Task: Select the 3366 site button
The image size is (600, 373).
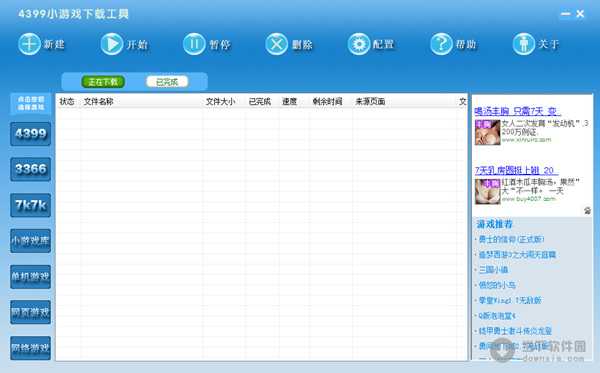Action: coord(31,169)
